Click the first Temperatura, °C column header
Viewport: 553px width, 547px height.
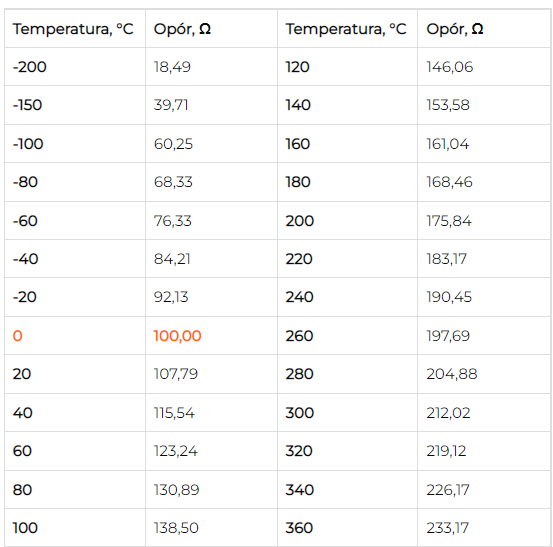coord(73,29)
